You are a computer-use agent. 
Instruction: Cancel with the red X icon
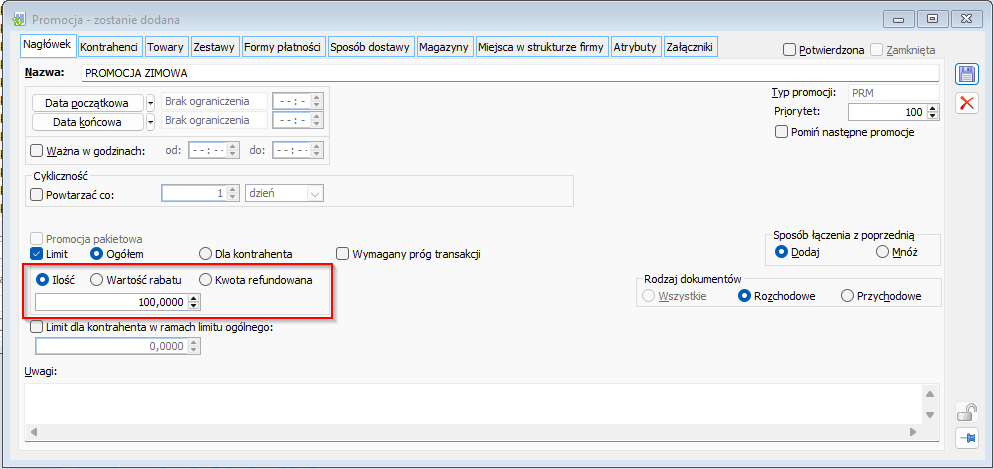[x=966, y=103]
